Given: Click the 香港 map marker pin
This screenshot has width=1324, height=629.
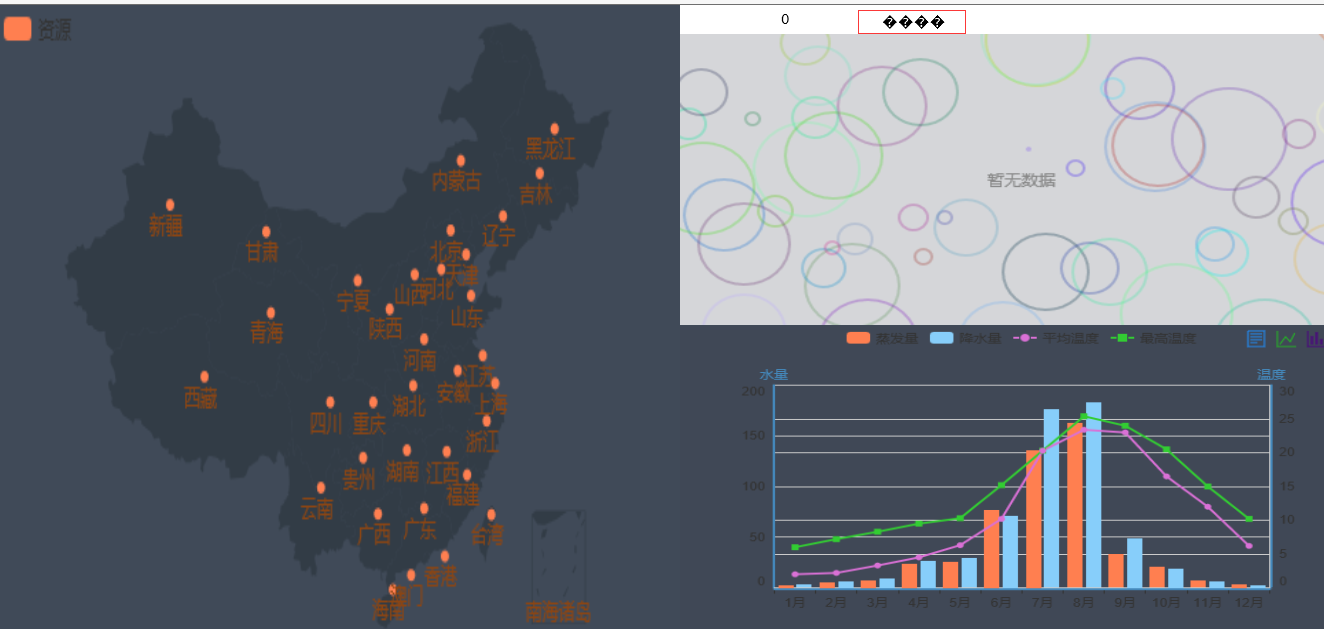Looking at the screenshot, I should point(444,557).
